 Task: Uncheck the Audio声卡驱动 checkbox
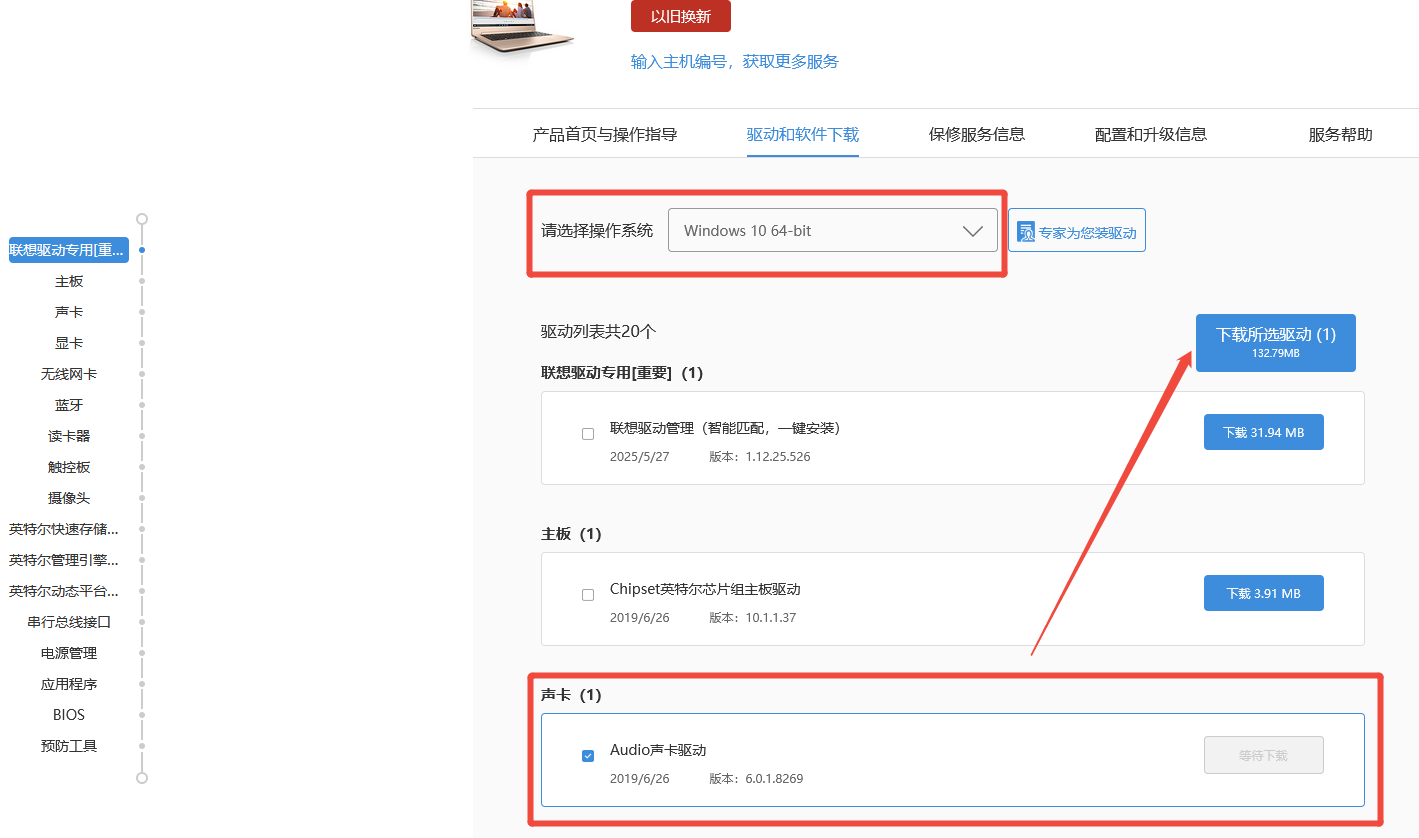tap(588, 756)
